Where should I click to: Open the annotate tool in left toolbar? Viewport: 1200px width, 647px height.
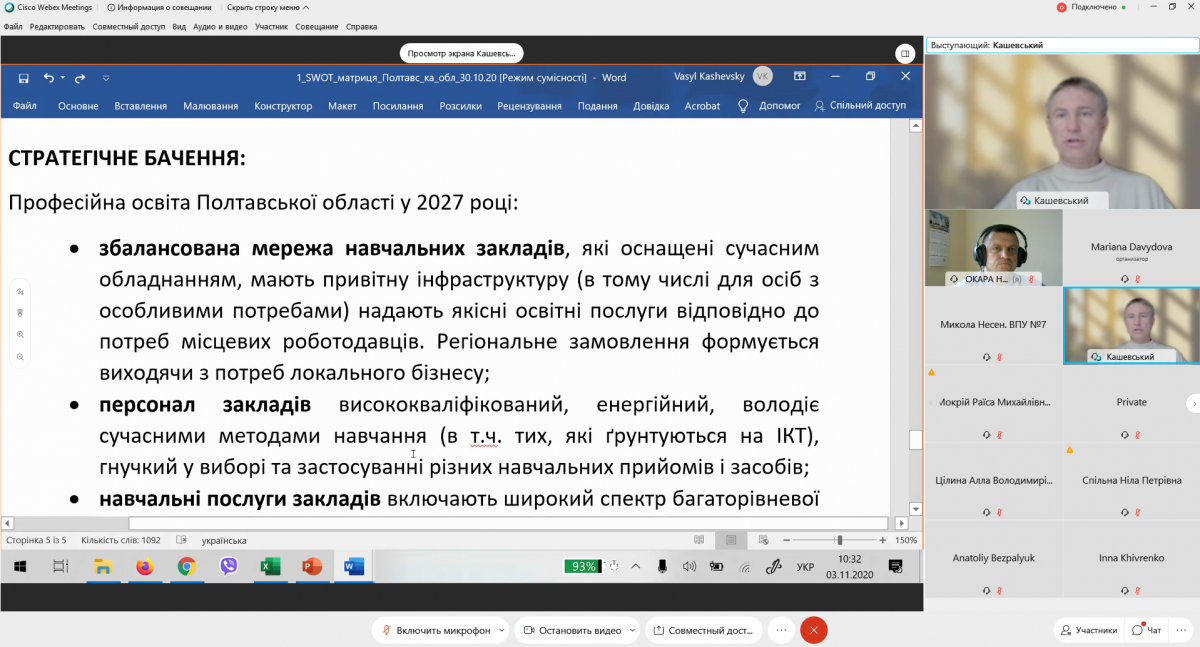20,292
